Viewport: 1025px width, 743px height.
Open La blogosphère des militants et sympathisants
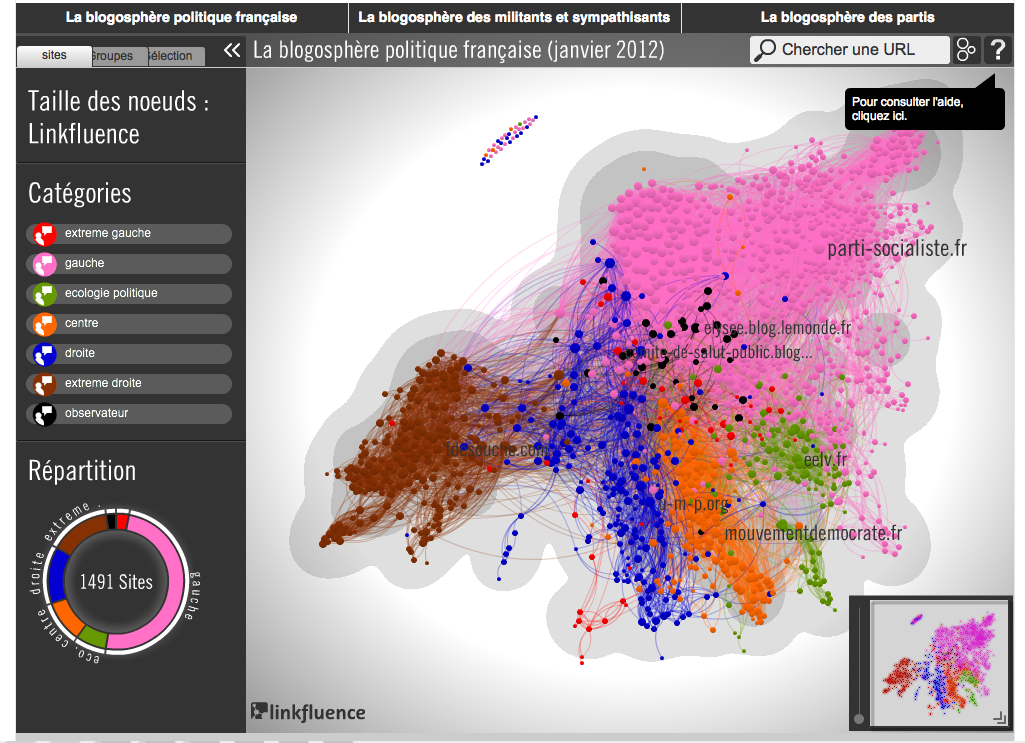(x=514, y=17)
